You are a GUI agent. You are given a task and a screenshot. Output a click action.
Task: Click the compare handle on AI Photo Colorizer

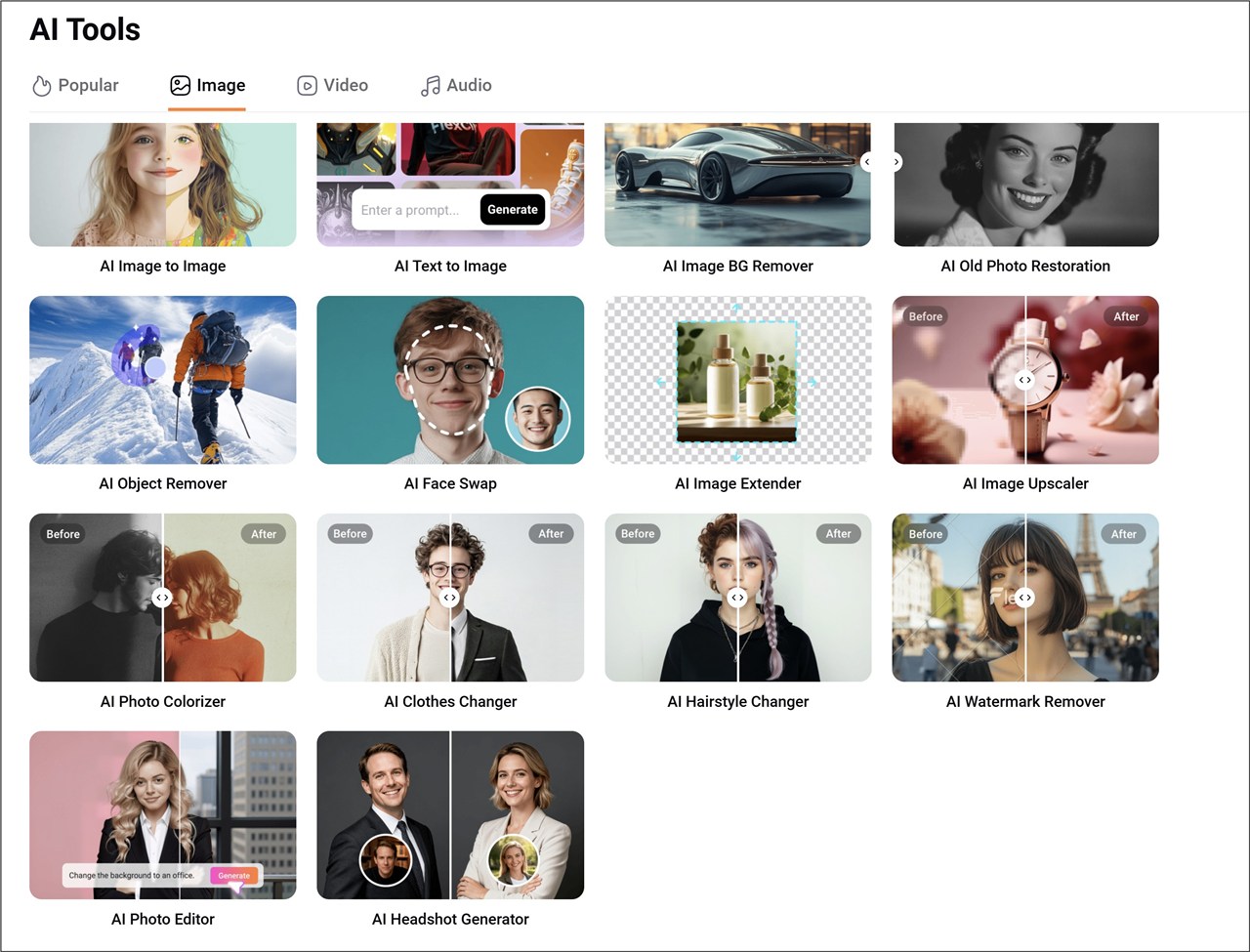(x=162, y=598)
